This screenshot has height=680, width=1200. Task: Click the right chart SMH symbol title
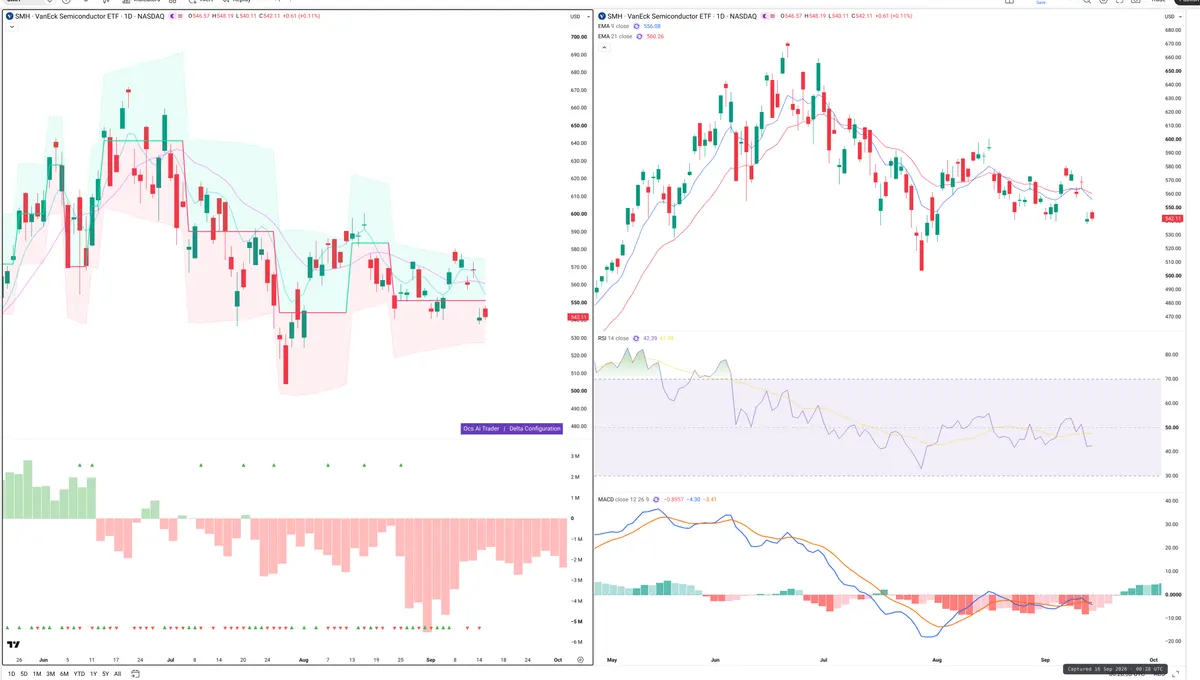click(683, 16)
